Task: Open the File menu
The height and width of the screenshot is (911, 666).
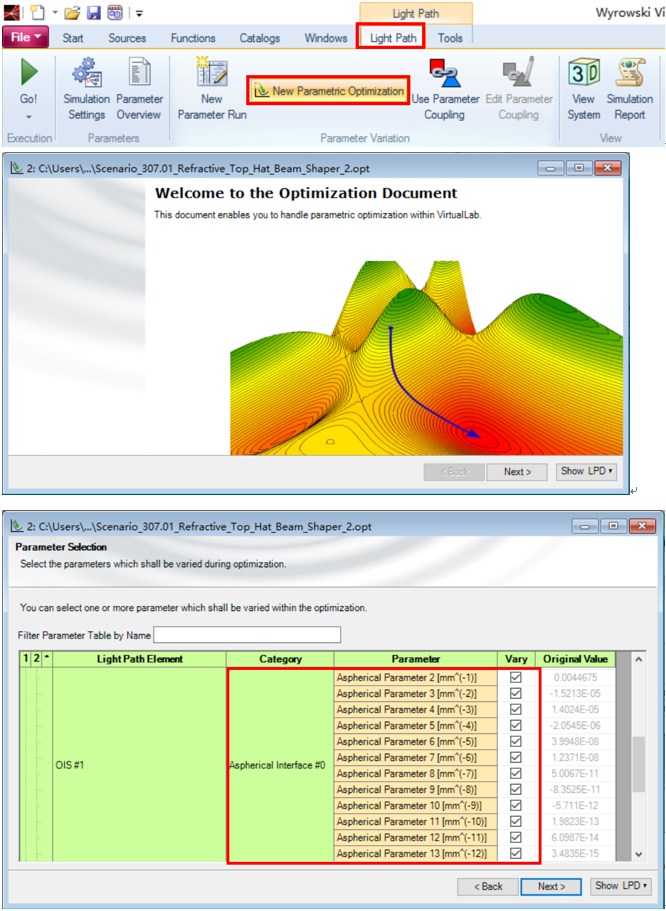Action: (x=26, y=38)
